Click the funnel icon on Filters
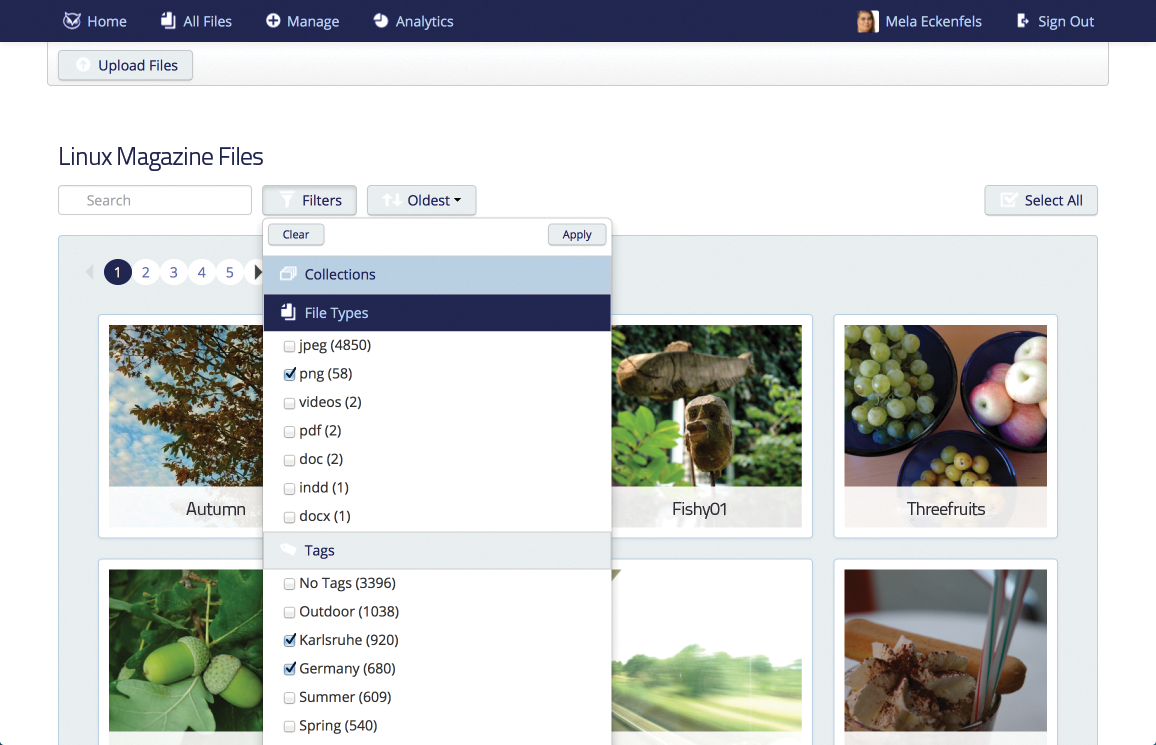1156x745 pixels. 287,200
